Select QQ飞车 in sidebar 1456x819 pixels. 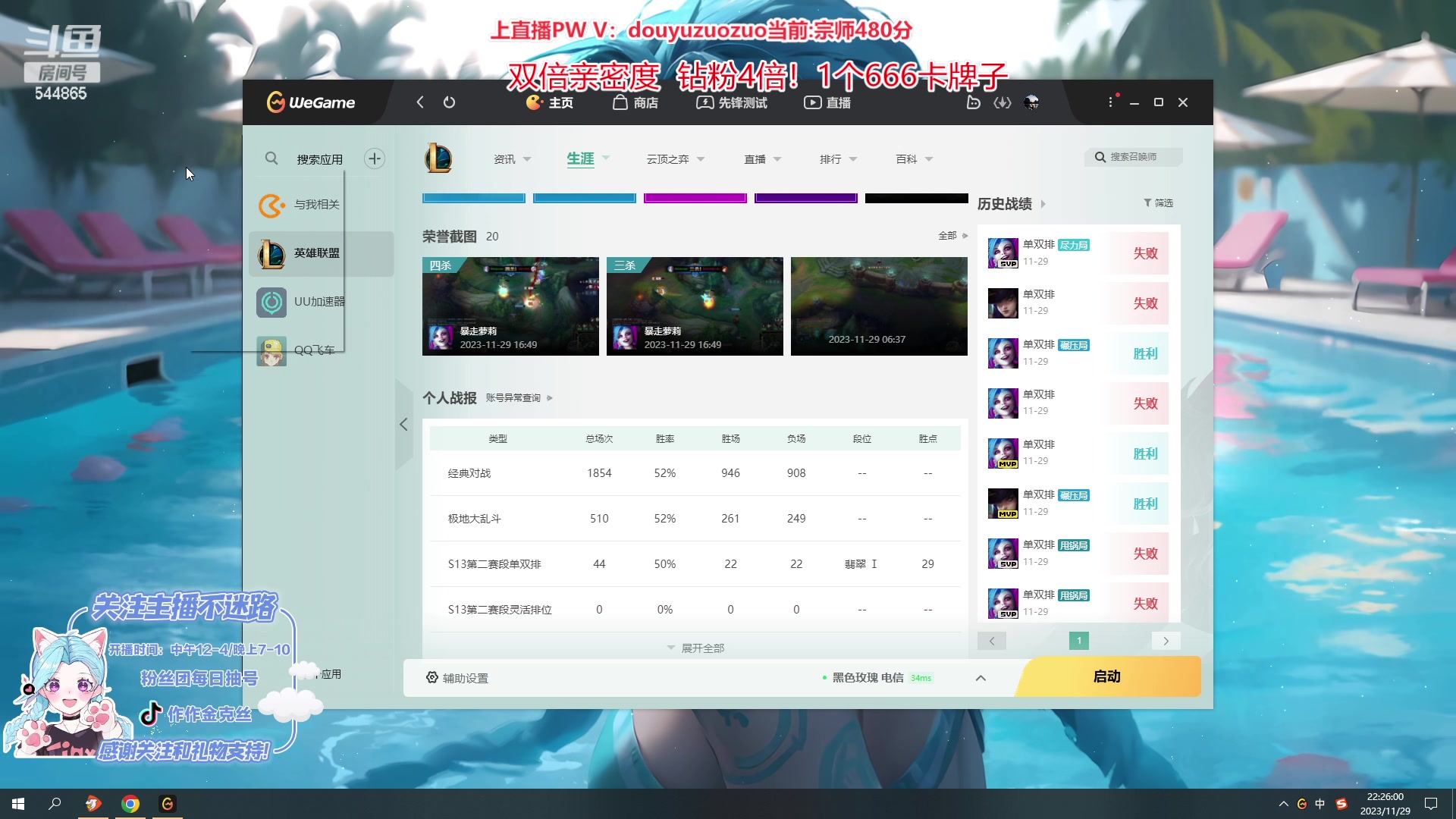pos(322,350)
